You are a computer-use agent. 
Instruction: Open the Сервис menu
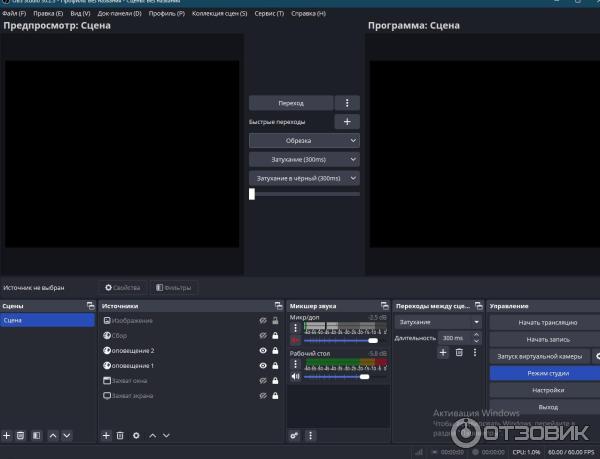[269, 13]
